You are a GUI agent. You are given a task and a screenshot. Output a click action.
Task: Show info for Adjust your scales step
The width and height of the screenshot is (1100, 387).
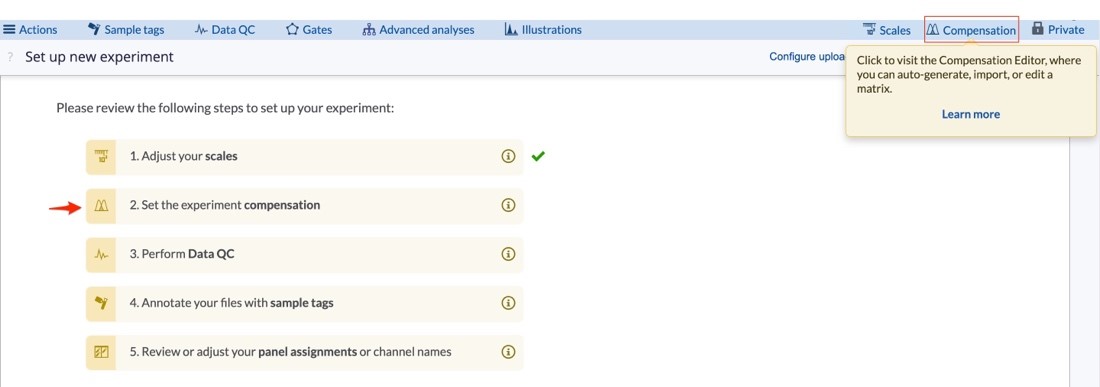pos(509,156)
